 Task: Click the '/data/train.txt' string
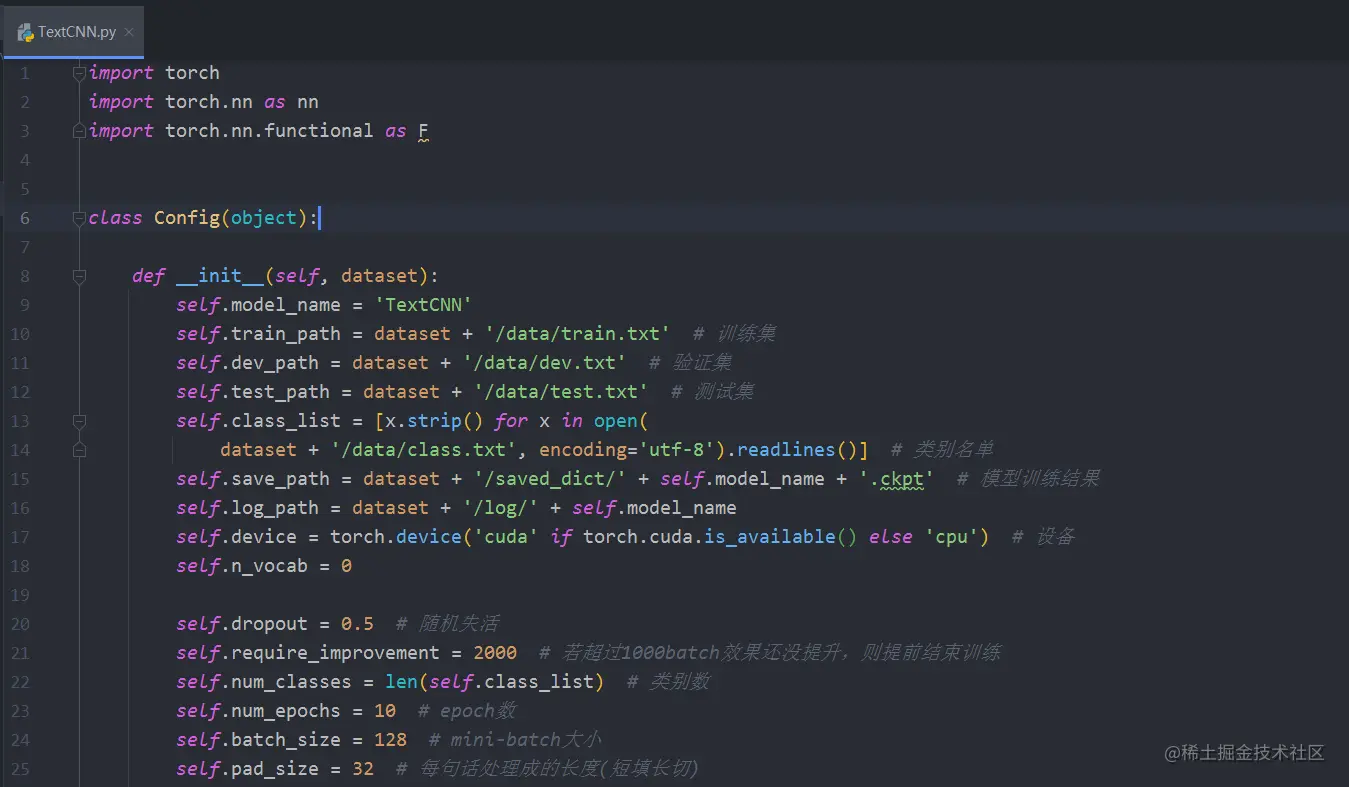pos(577,334)
